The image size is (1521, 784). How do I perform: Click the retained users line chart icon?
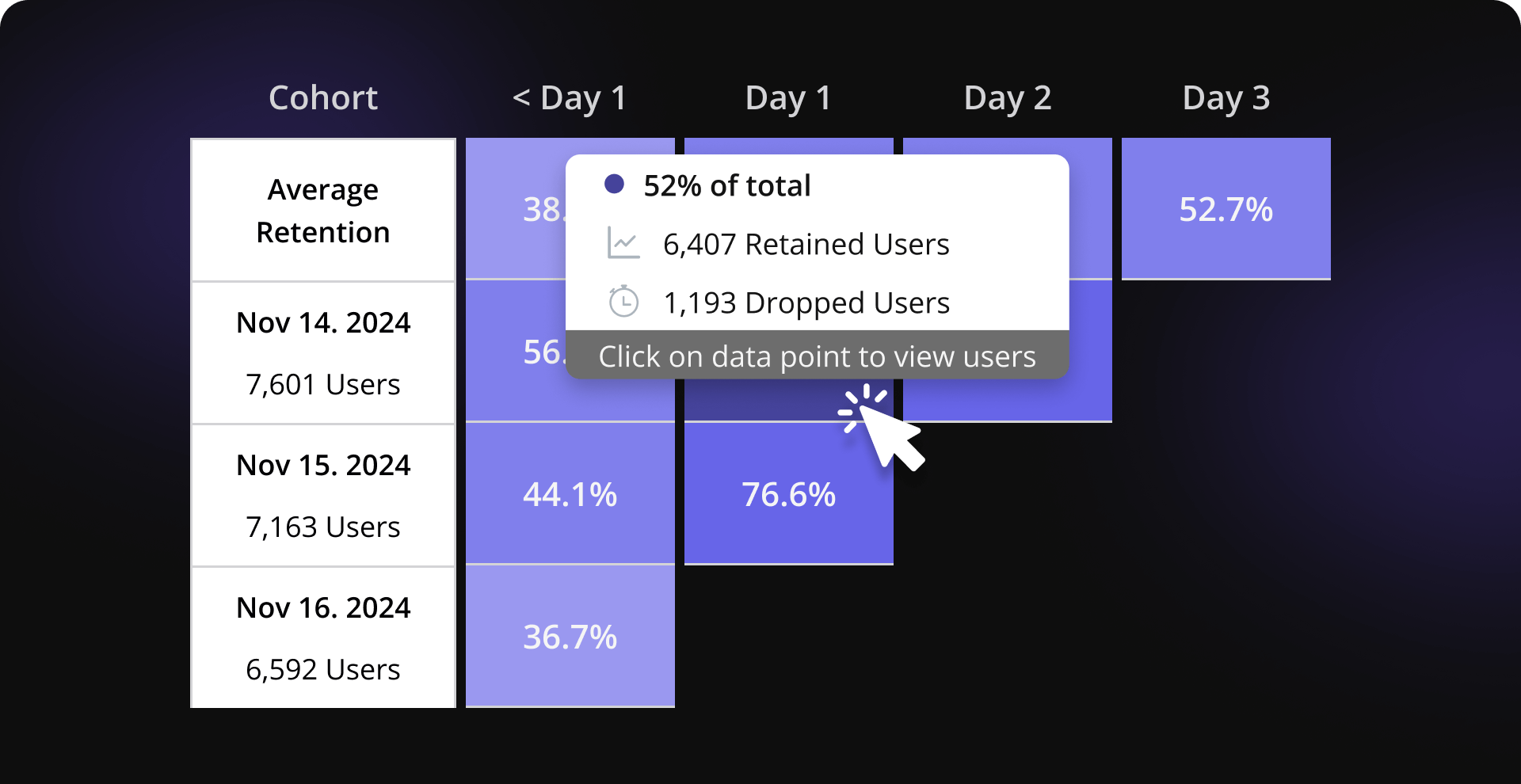pyautogui.click(x=623, y=243)
